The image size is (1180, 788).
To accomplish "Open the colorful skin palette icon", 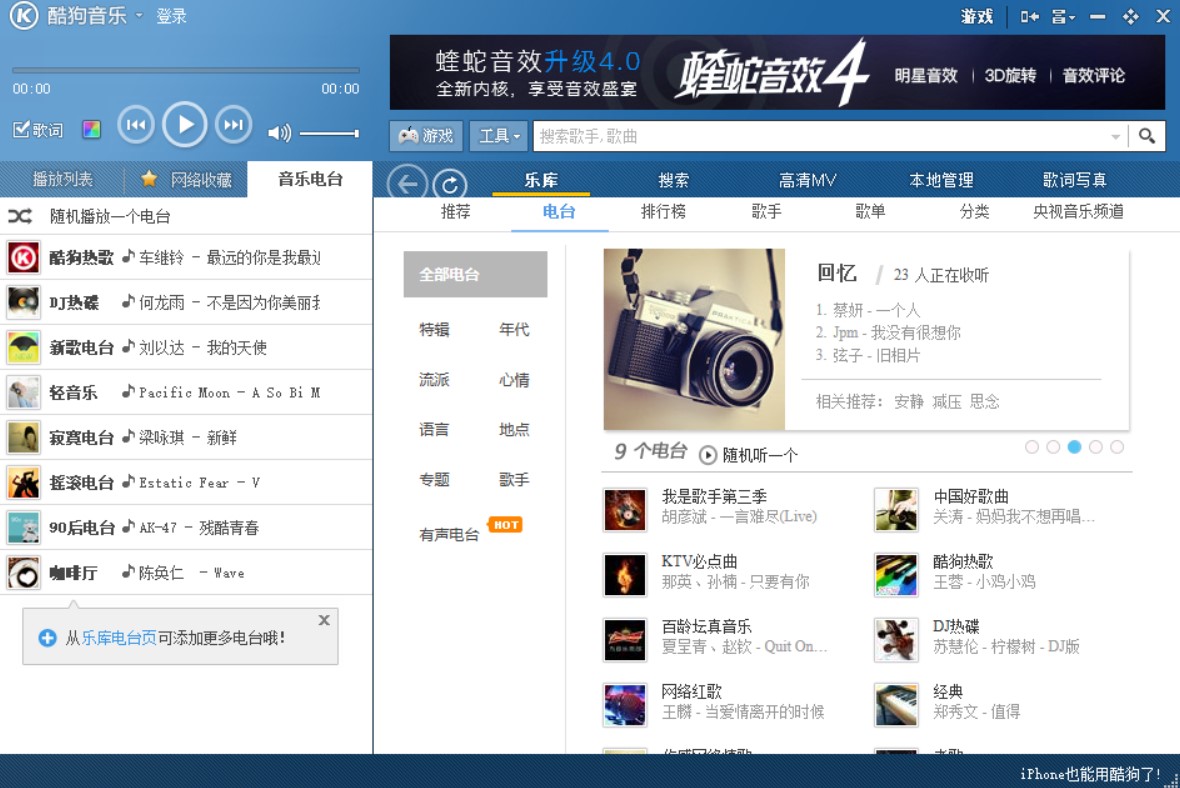I will pyautogui.click(x=91, y=129).
